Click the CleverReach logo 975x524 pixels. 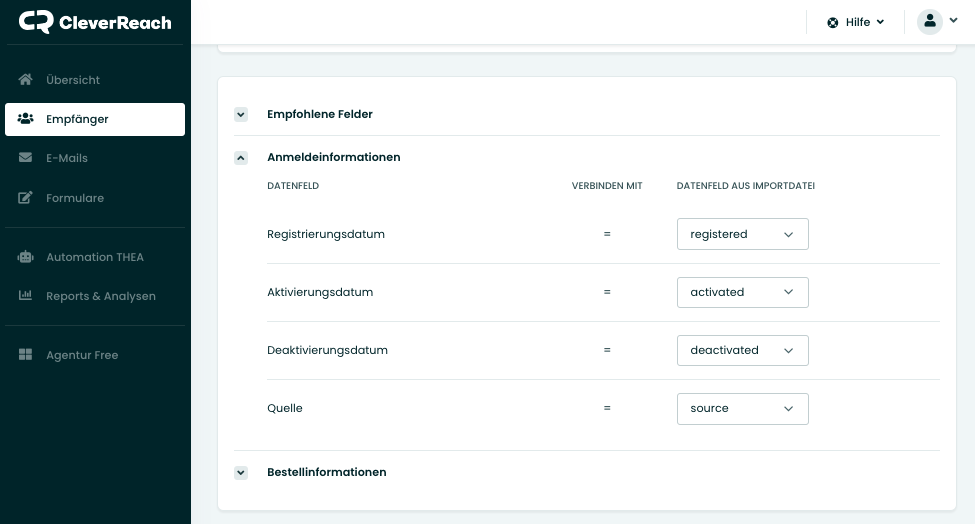click(95, 22)
